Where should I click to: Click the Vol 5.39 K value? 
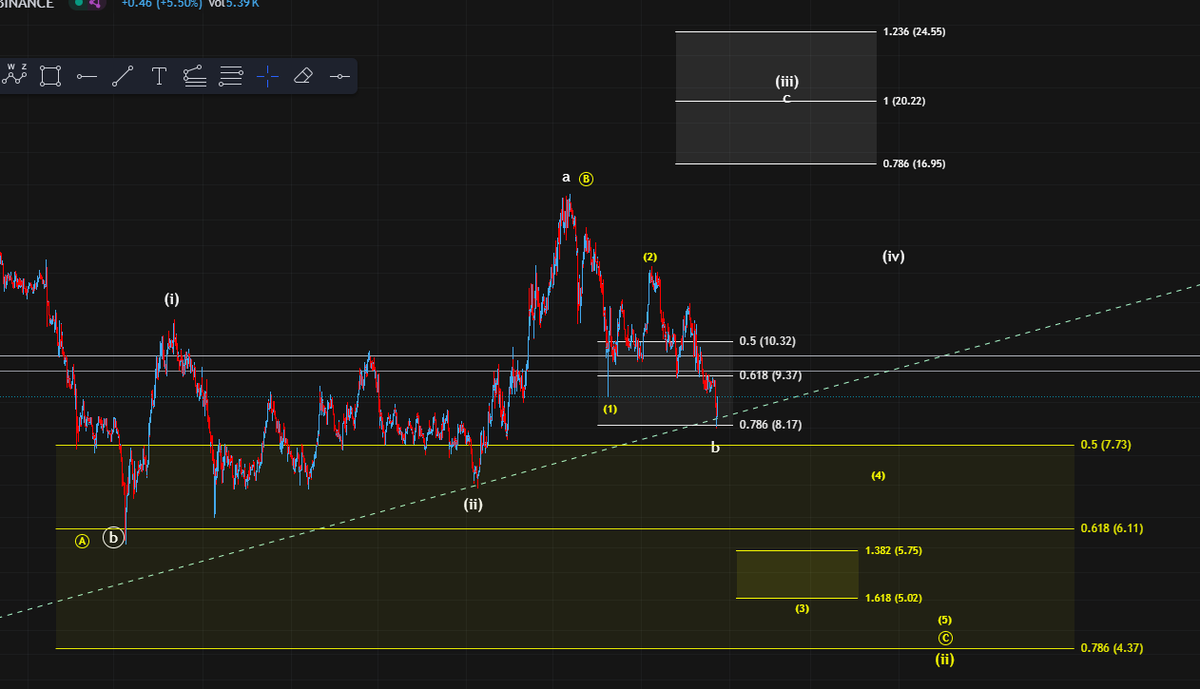(236, 3)
